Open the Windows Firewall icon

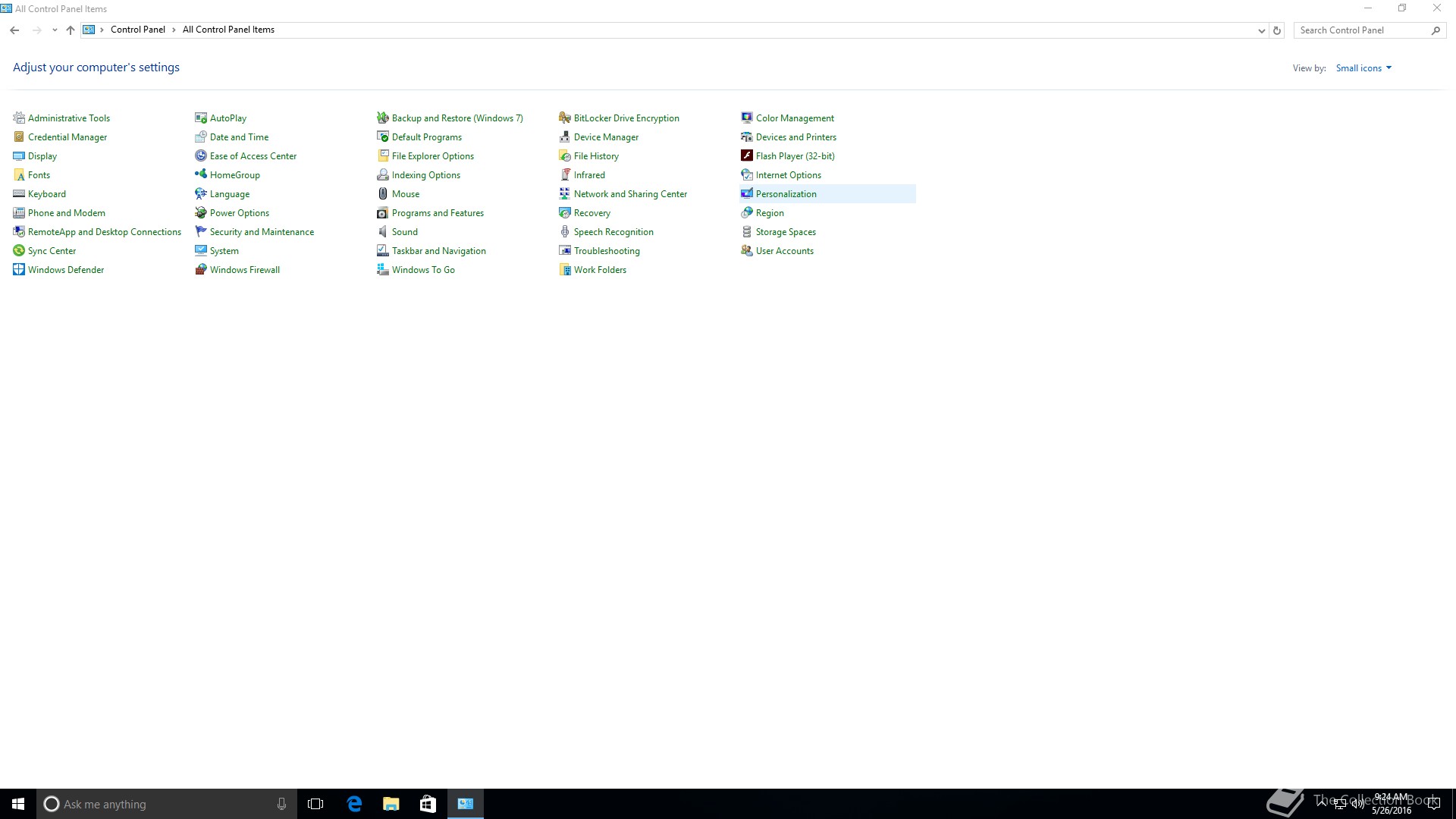(x=201, y=269)
